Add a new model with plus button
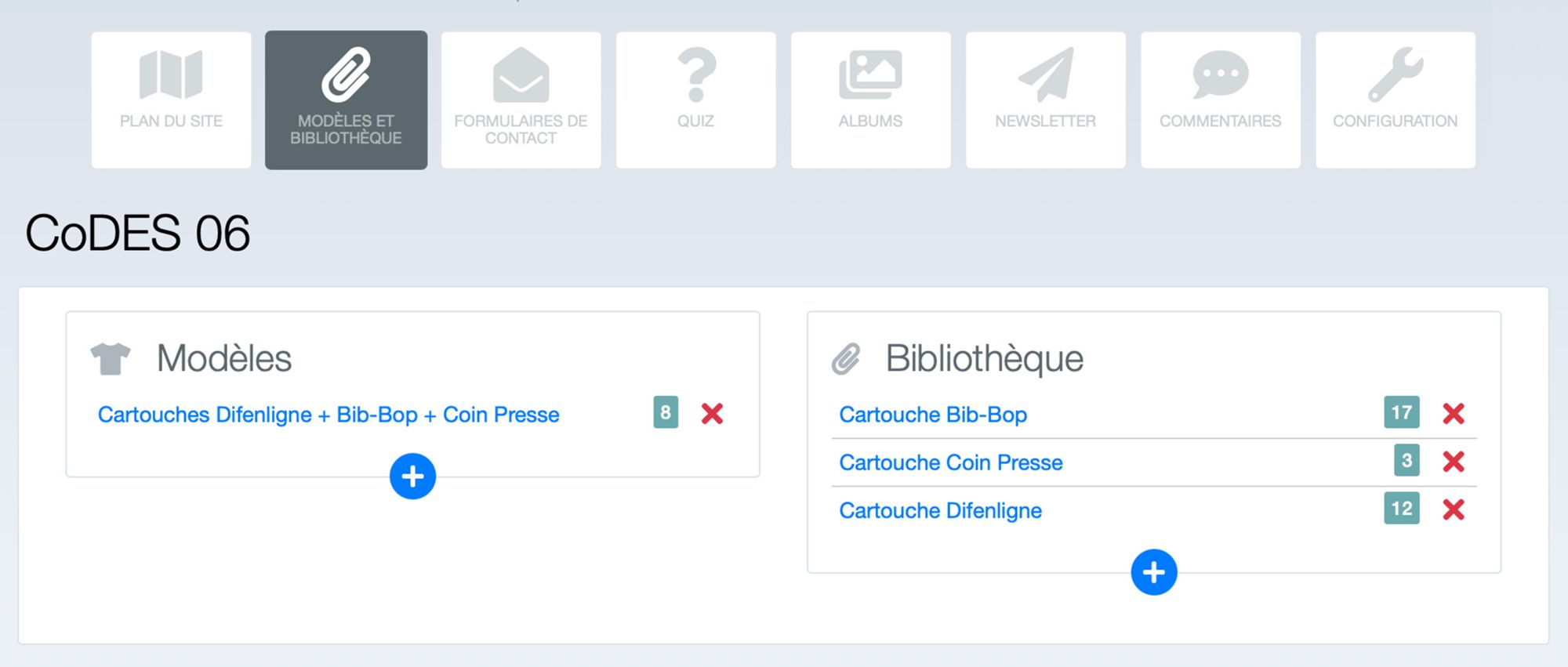 coord(412,476)
